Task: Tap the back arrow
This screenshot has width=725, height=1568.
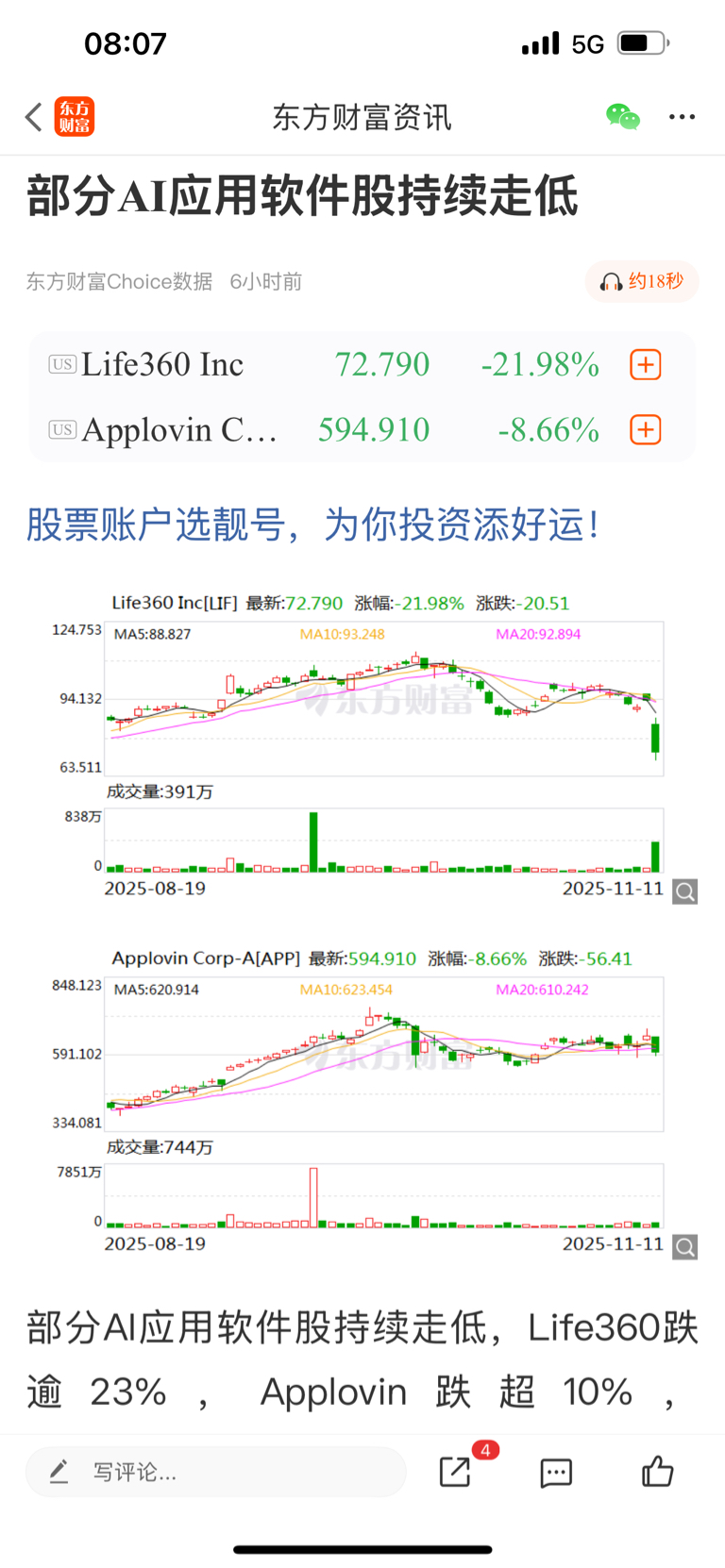Action: pos(34,117)
